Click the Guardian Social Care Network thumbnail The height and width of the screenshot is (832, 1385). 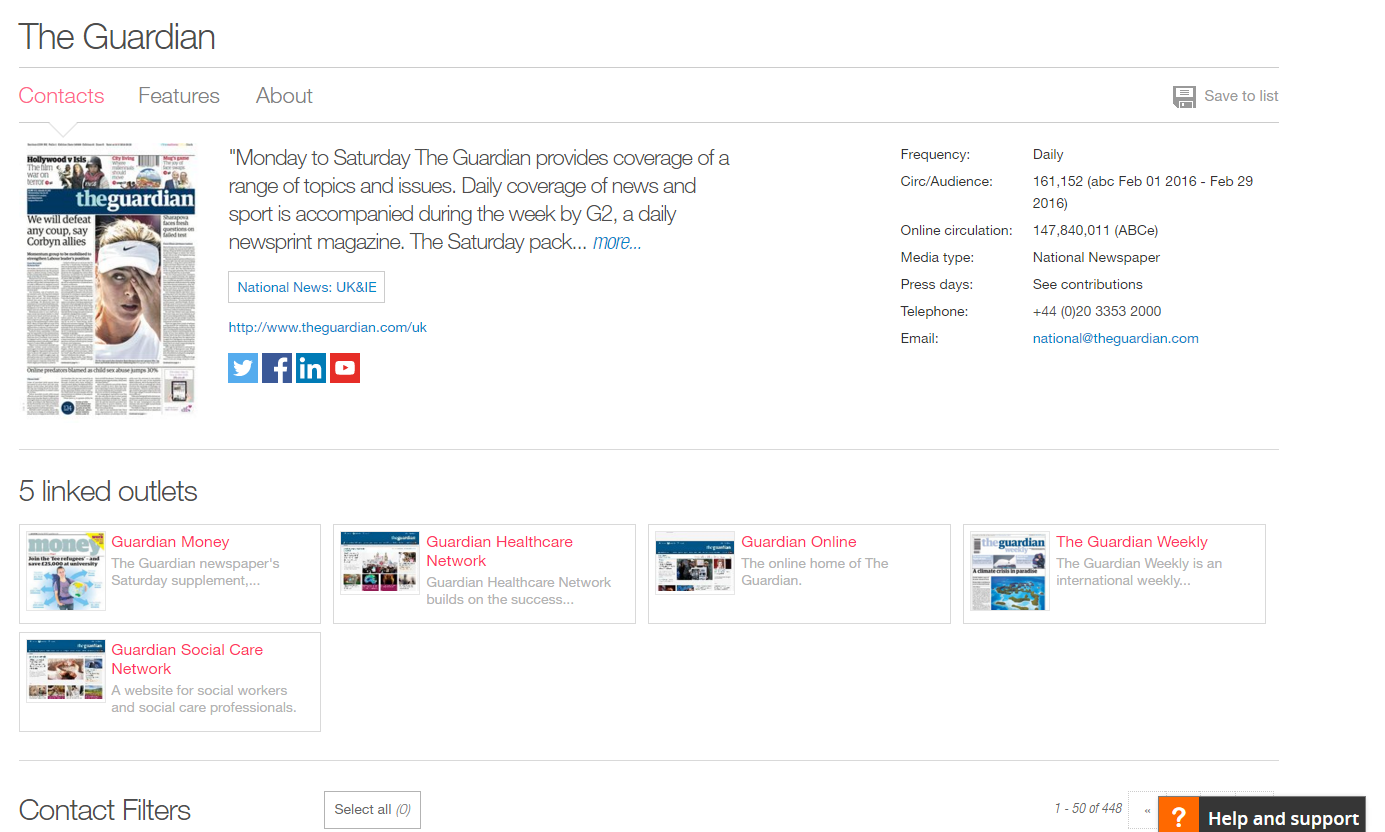pos(66,671)
